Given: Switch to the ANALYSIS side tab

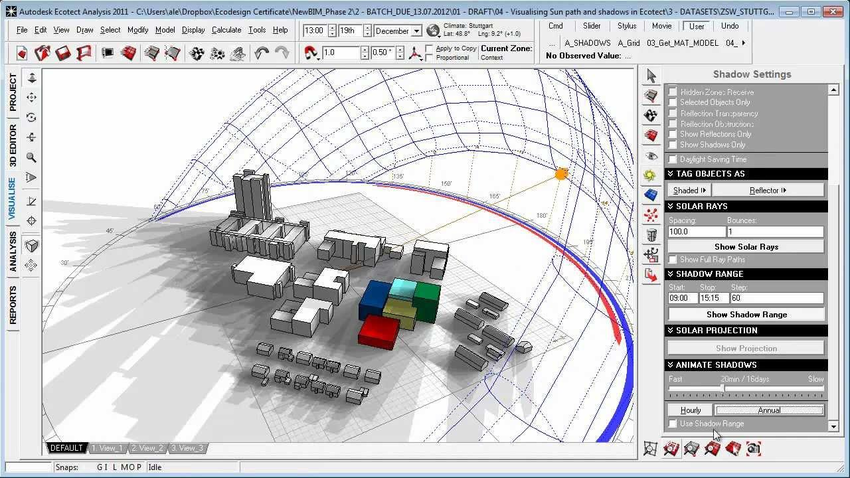Looking at the screenshot, I should point(13,251).
